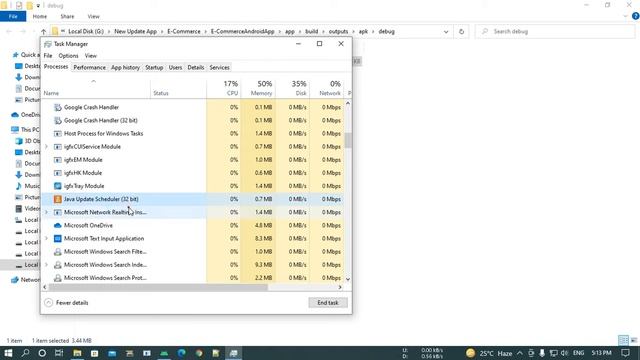This screenshot has width=640, height=360.
Task: Click outputs in the address breadcrumb
Action: (x=338, y=31)
